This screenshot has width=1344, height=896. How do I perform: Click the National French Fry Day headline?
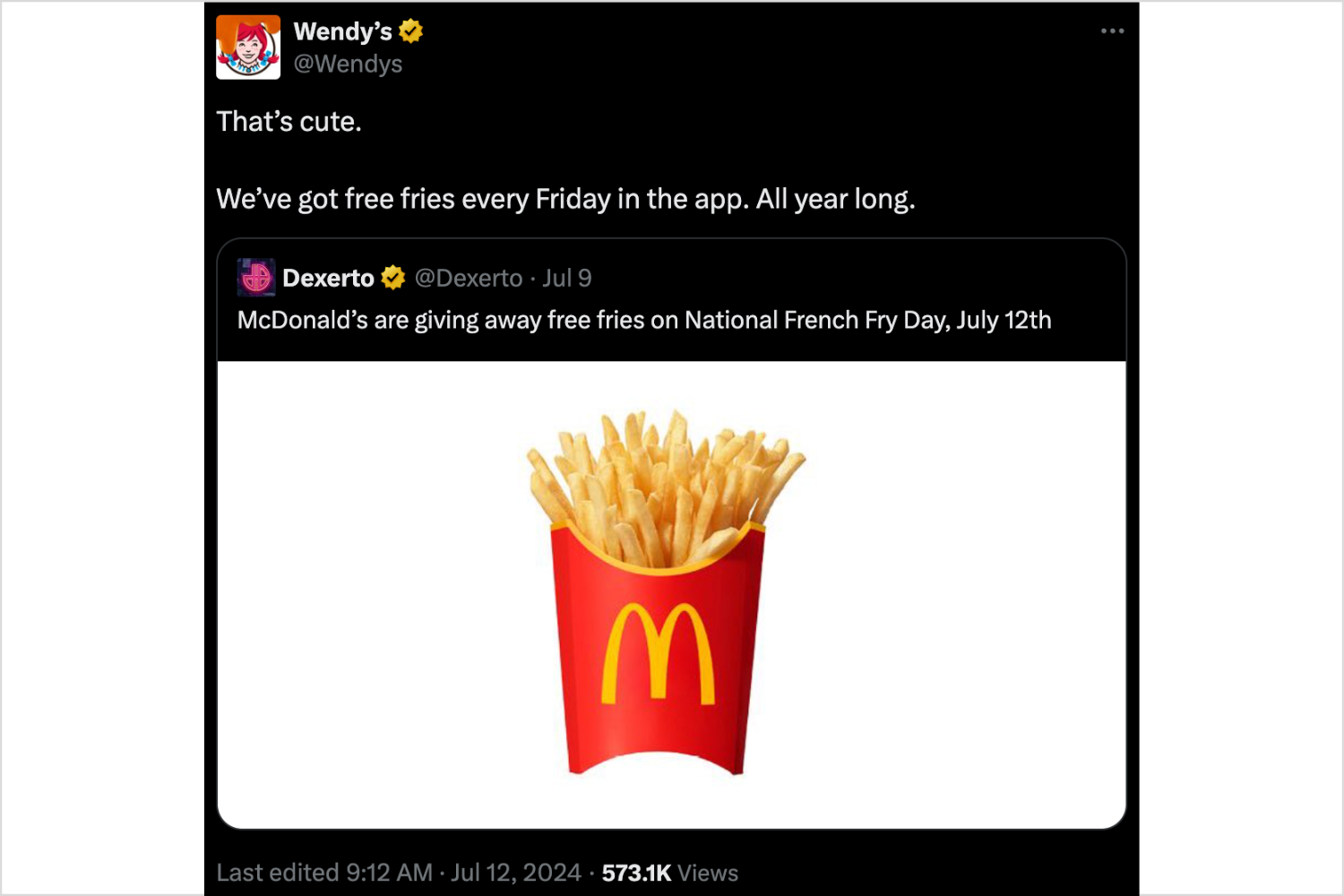coord(644,320)
